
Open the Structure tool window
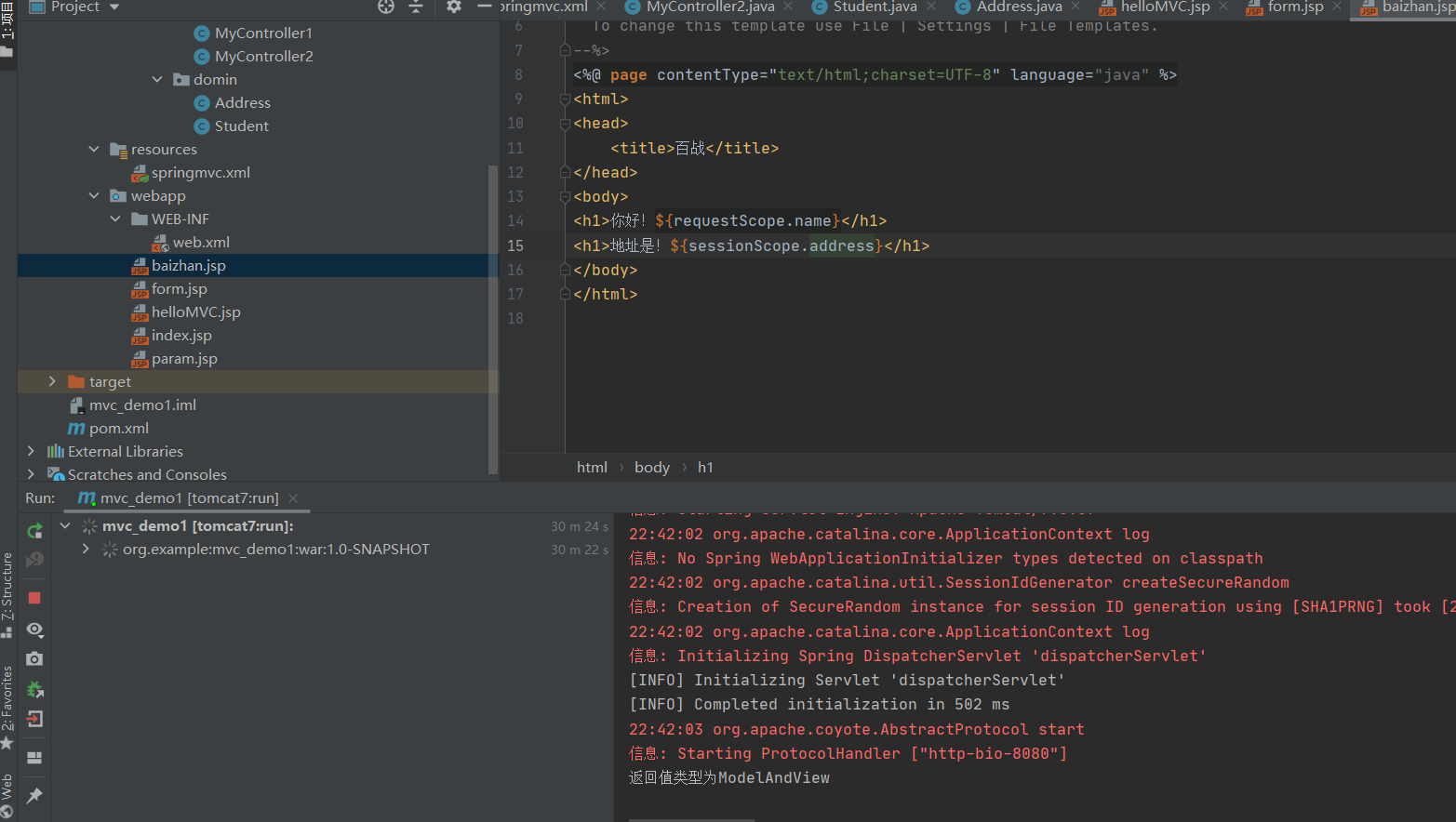click(7, 595)
